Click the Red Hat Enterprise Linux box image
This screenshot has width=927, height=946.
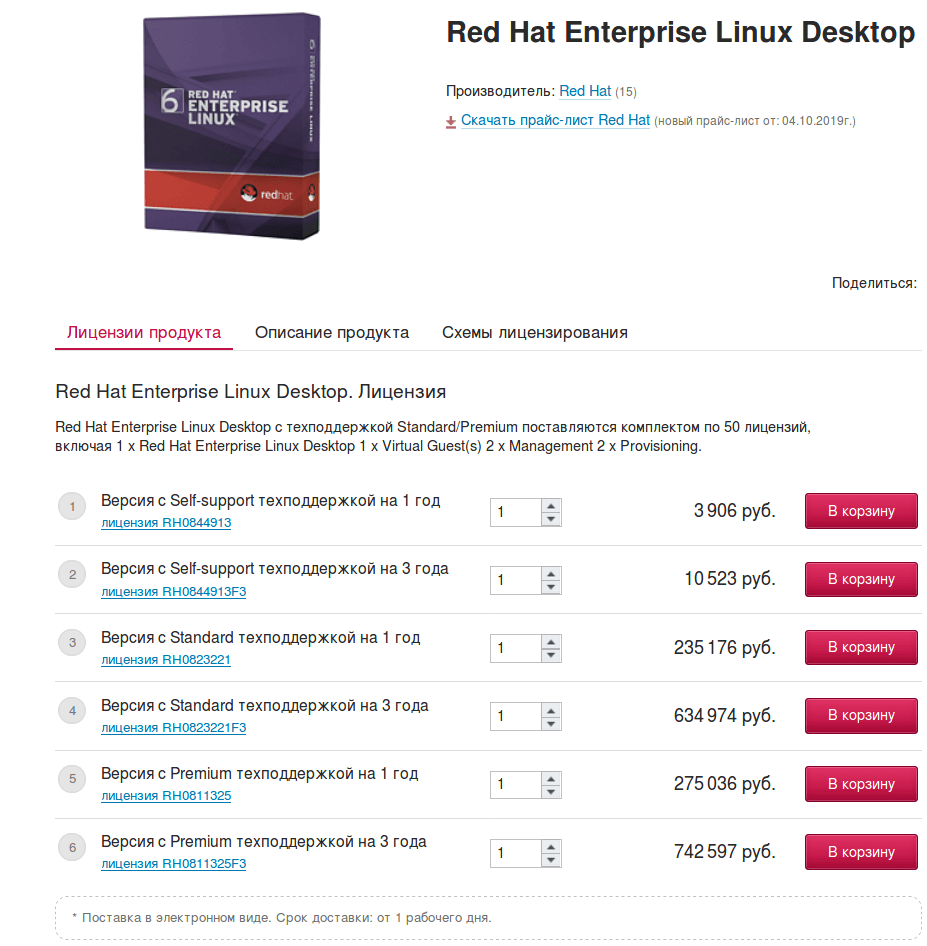click(x=232, y=126)
